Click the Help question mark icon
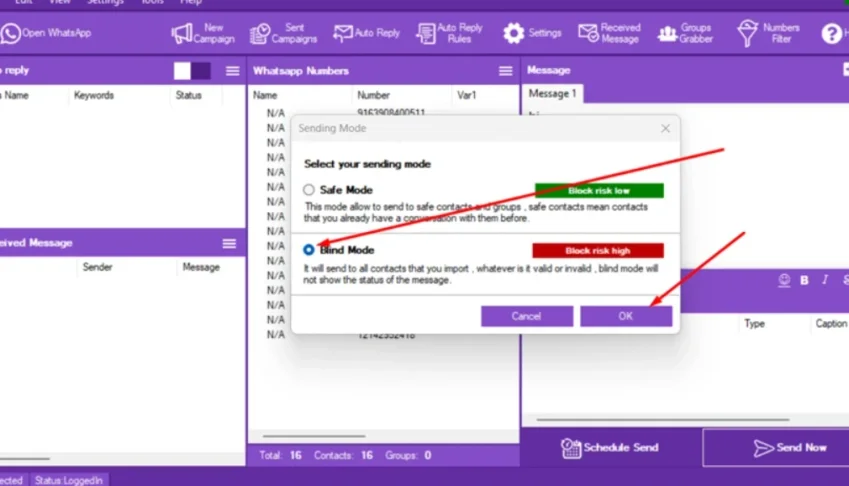Viewport: 849px width, 486px height. click(831, 34)
